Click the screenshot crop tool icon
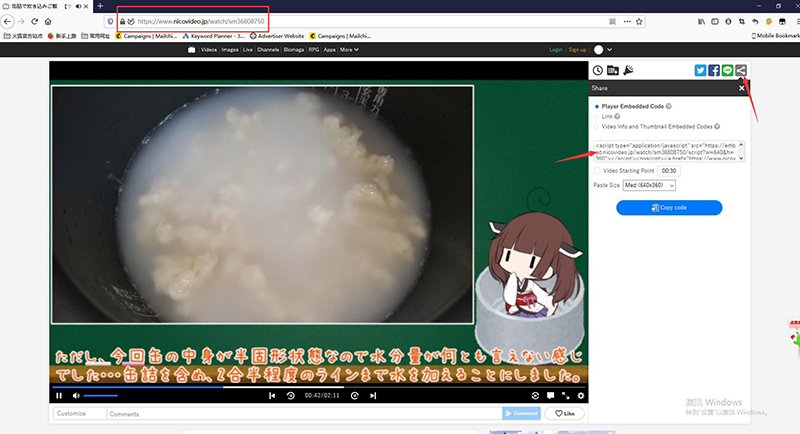This screenshot has width=800, height=434. coord(742,21)
